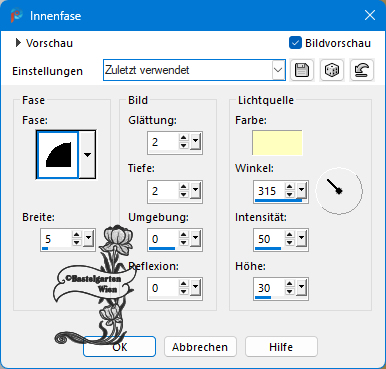Increase the Umgebung value with the up arrow

(x=184, y=235)
